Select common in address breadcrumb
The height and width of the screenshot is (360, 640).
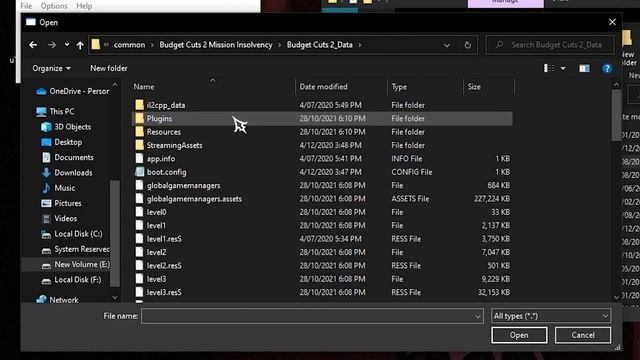[129, 45]
